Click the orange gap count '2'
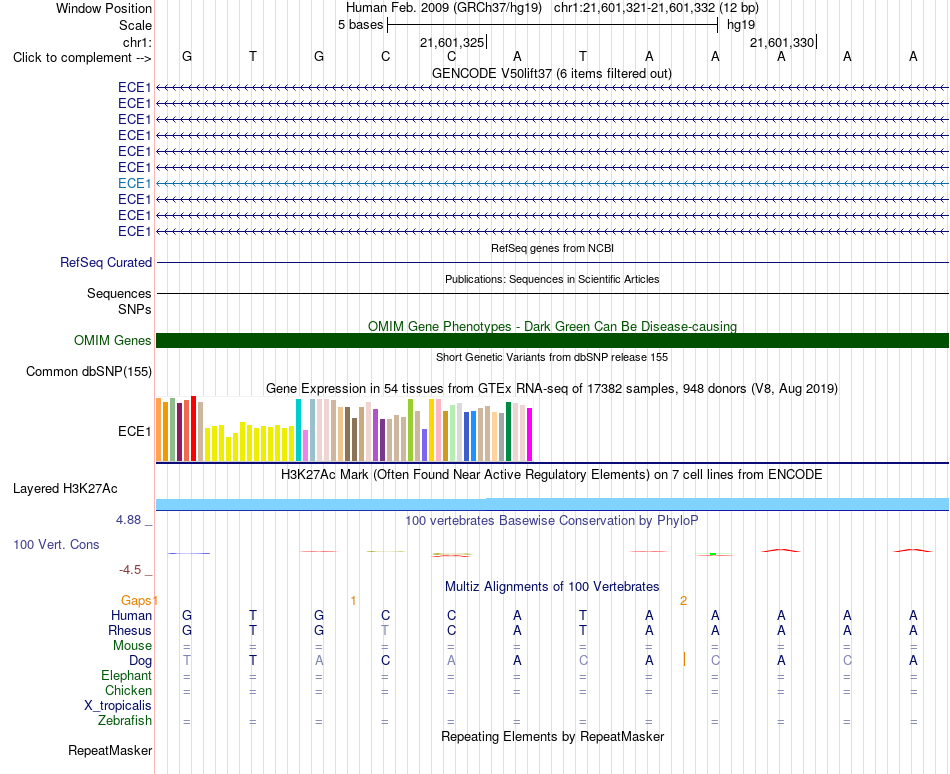The width and height of the screenshot is (950, 774). (x=683, y=601)
